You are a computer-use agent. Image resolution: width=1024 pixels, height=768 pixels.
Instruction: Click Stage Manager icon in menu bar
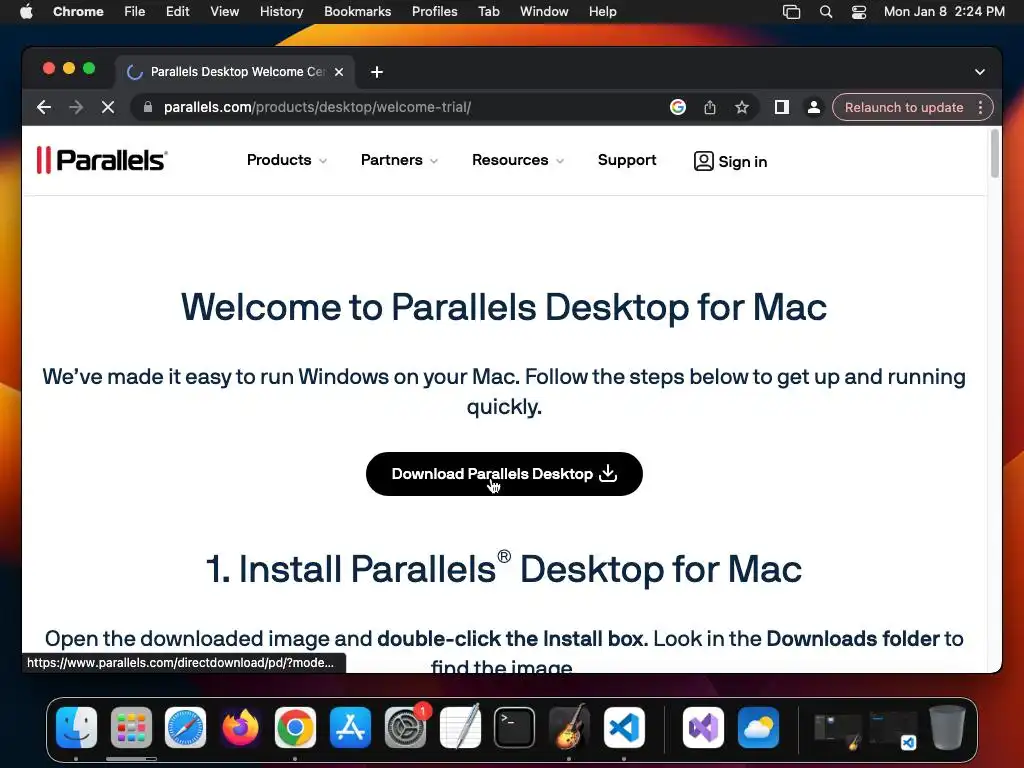[792, 11]
